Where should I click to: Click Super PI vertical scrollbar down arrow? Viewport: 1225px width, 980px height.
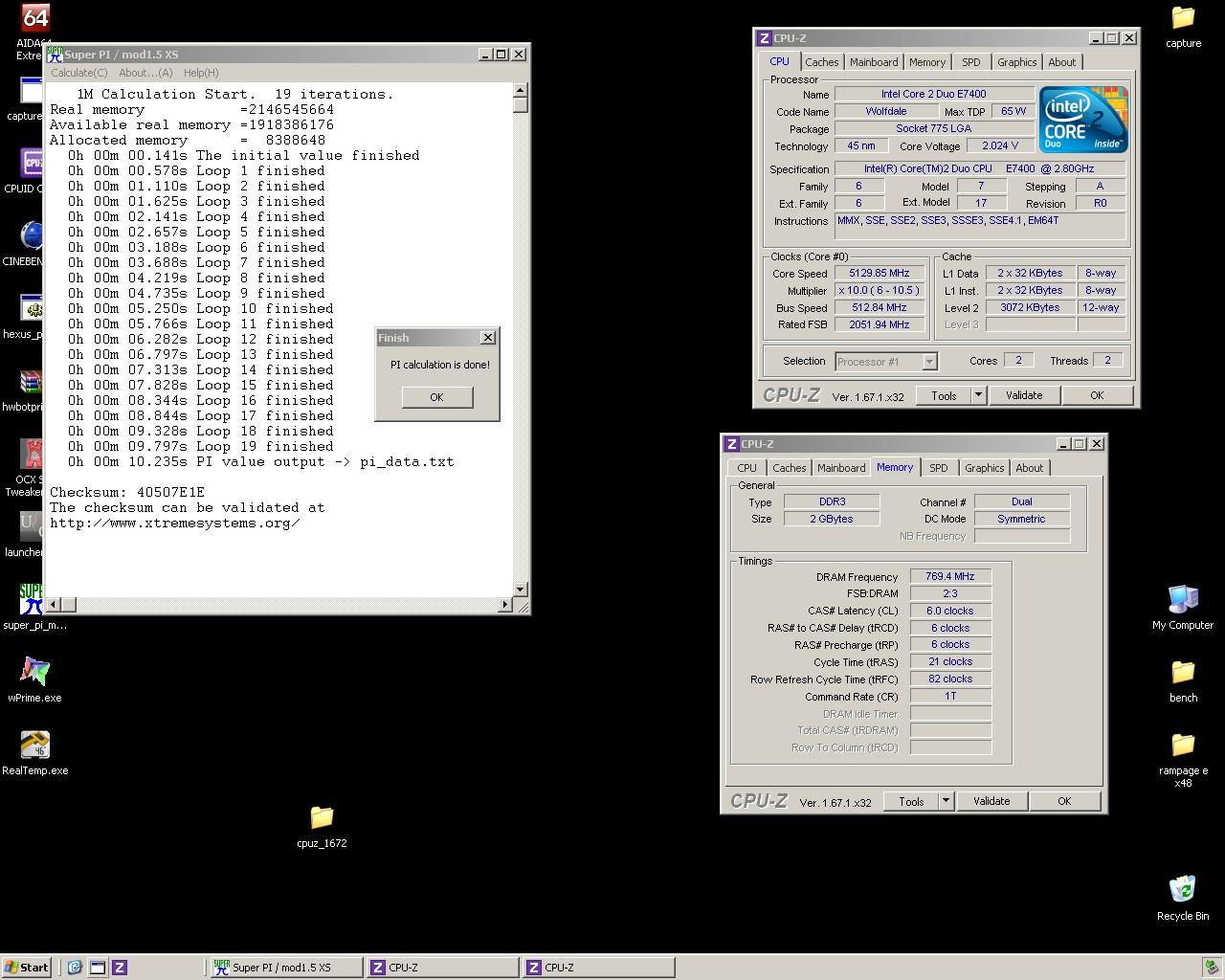[521, 590]
